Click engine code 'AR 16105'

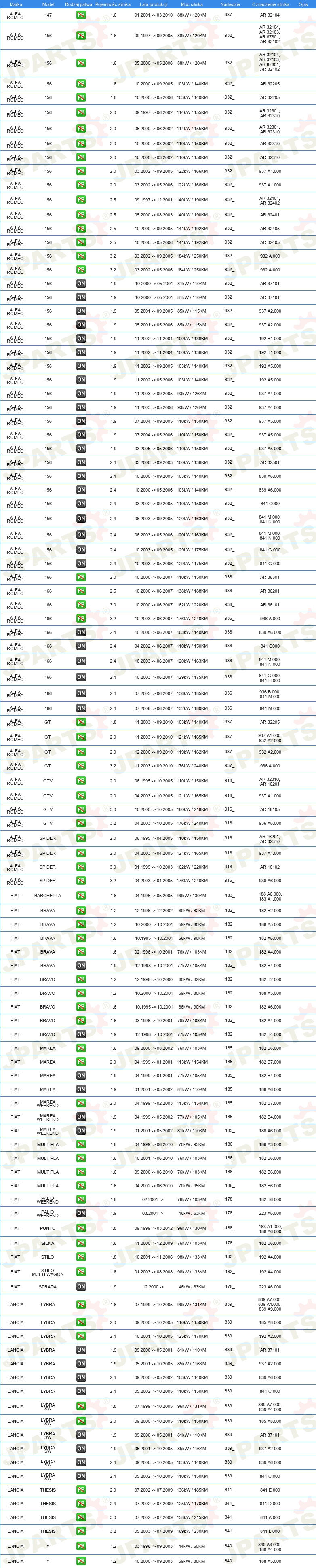pos(270,809)
